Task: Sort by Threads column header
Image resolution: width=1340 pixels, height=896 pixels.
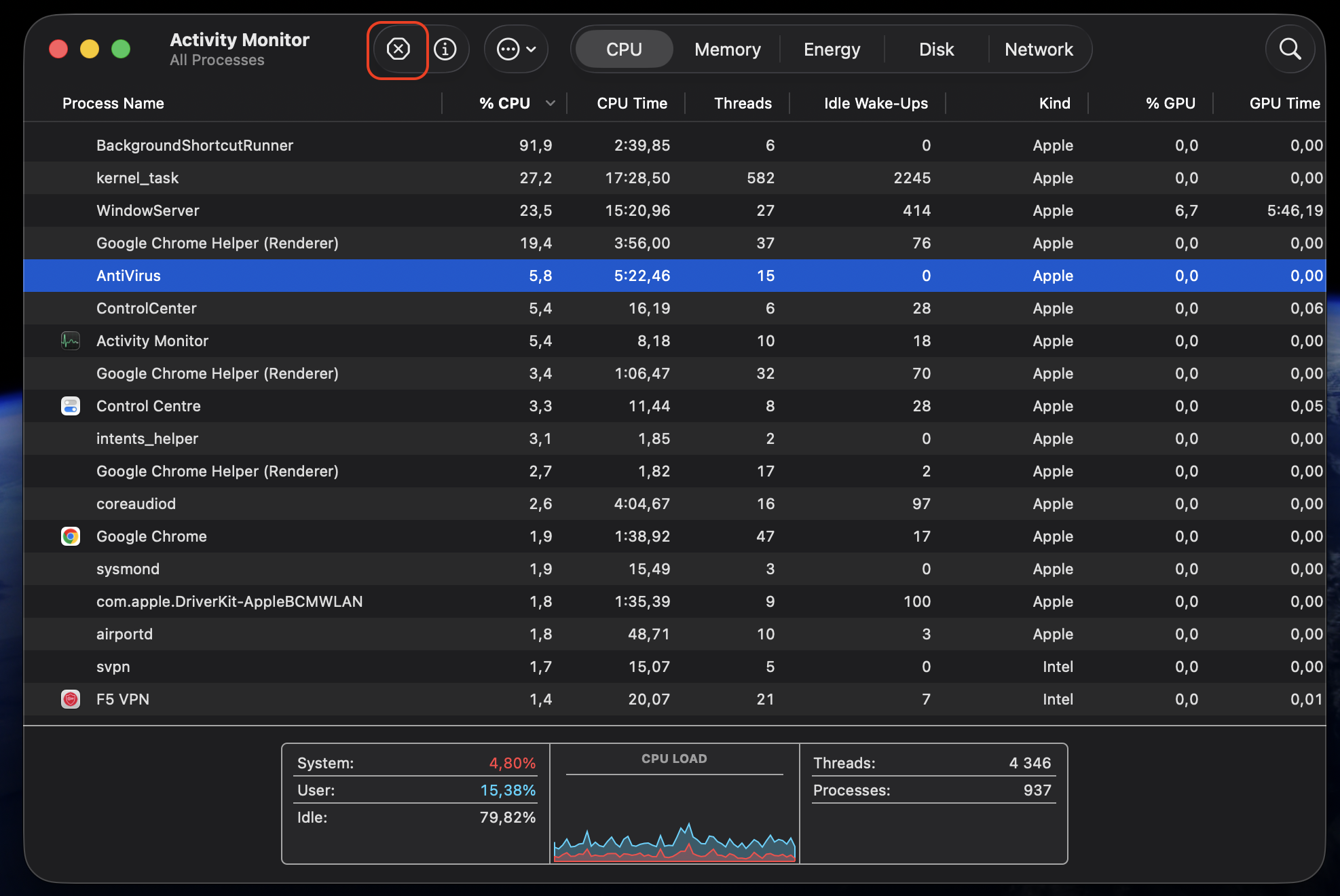Action: [743, 103]
